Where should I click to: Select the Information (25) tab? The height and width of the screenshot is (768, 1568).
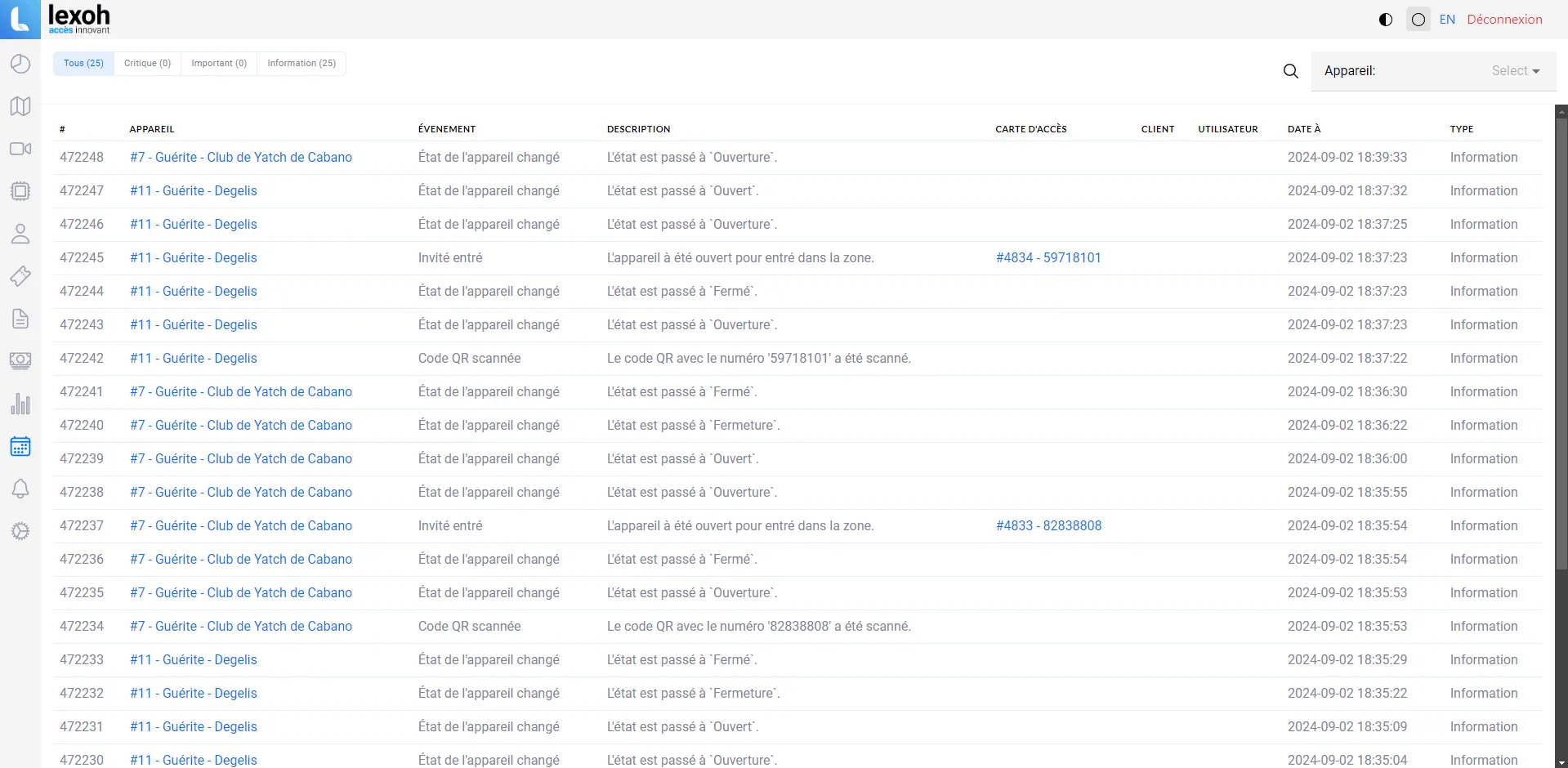pyautogui.click(x=302, y=64)
